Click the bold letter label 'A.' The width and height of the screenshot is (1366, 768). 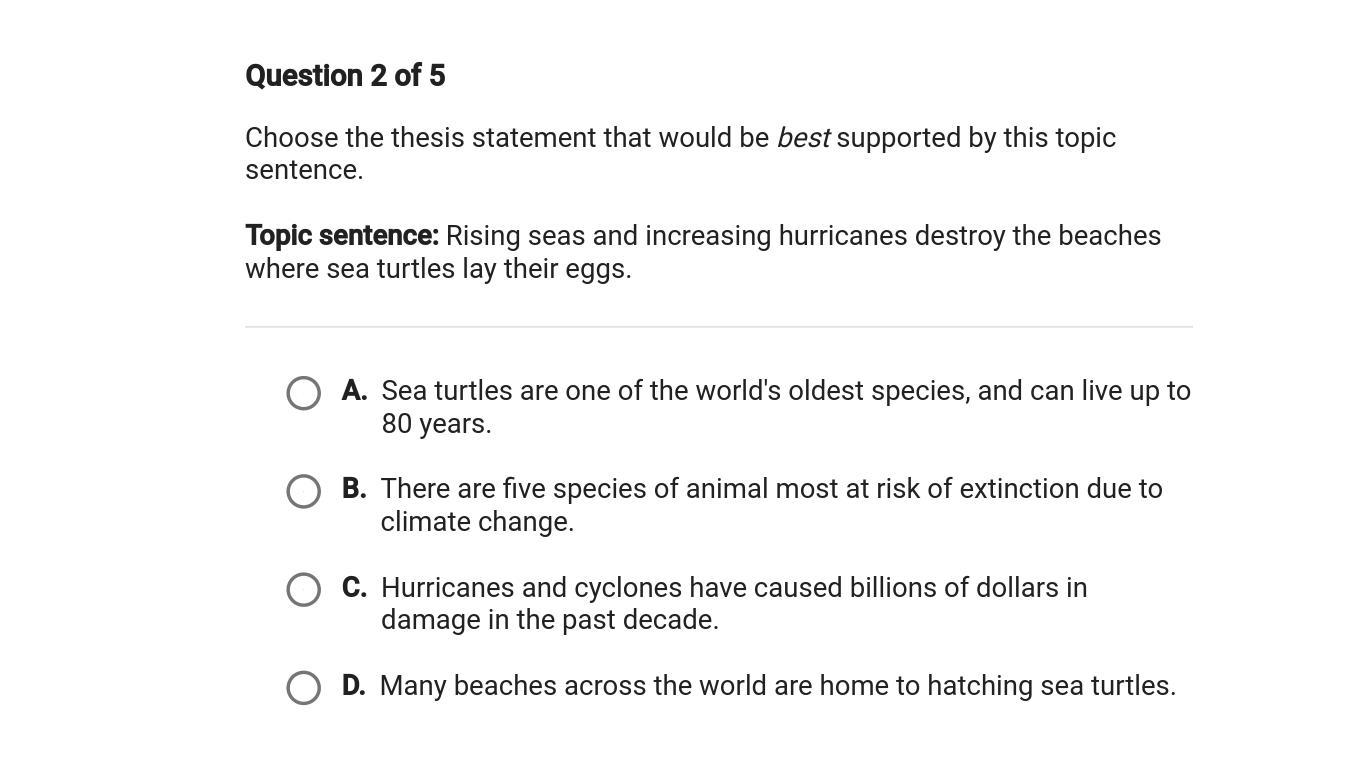pyautogui.click(x=355, y=390)
